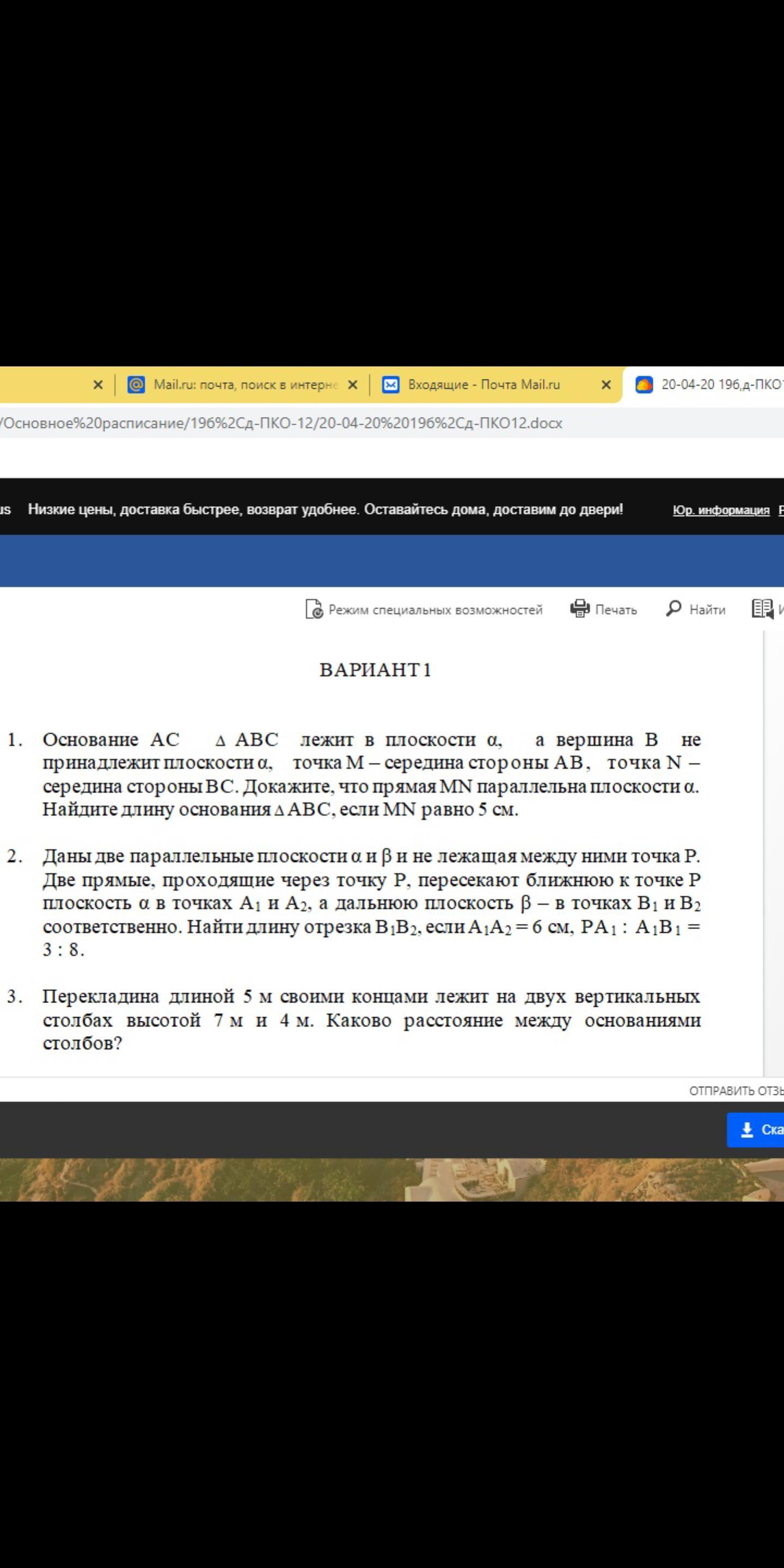Click the text "3 : 8."
This screenshot has height=1568, width=784.
tap(63, 950)
